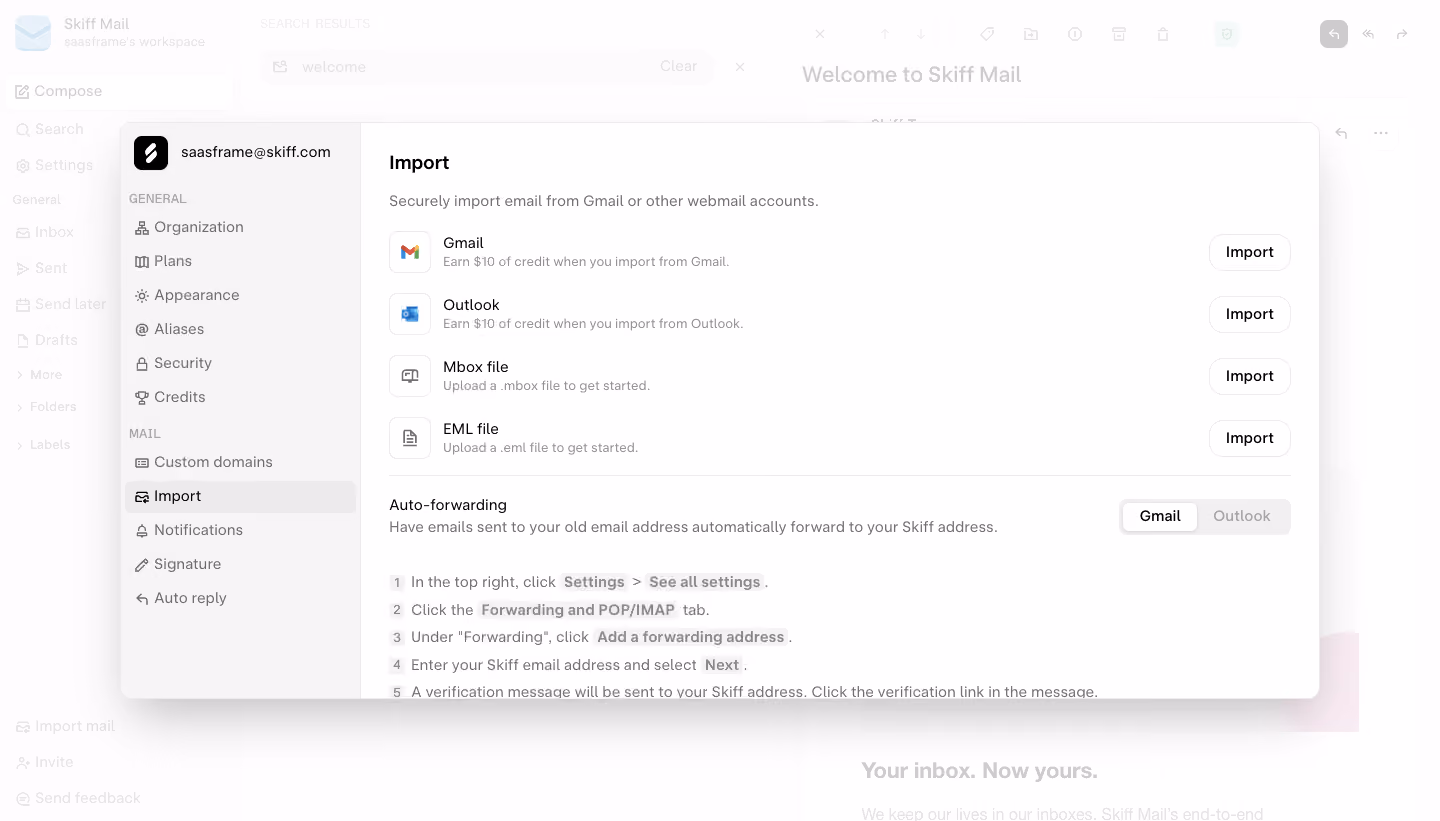This screenshot has height=821, width=1440.
Task: Click the Skiff logo beside saasframe@skiff.com
Action: (151, 152)
